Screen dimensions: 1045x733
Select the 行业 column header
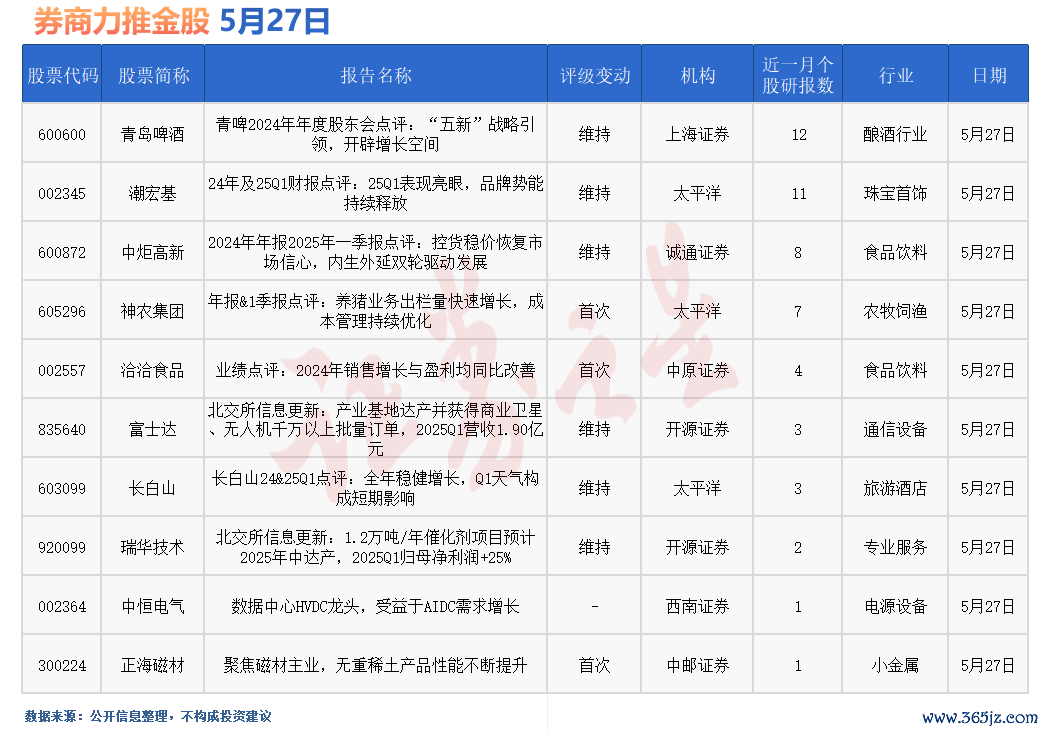pyautogui.click(x=895, y=75)
